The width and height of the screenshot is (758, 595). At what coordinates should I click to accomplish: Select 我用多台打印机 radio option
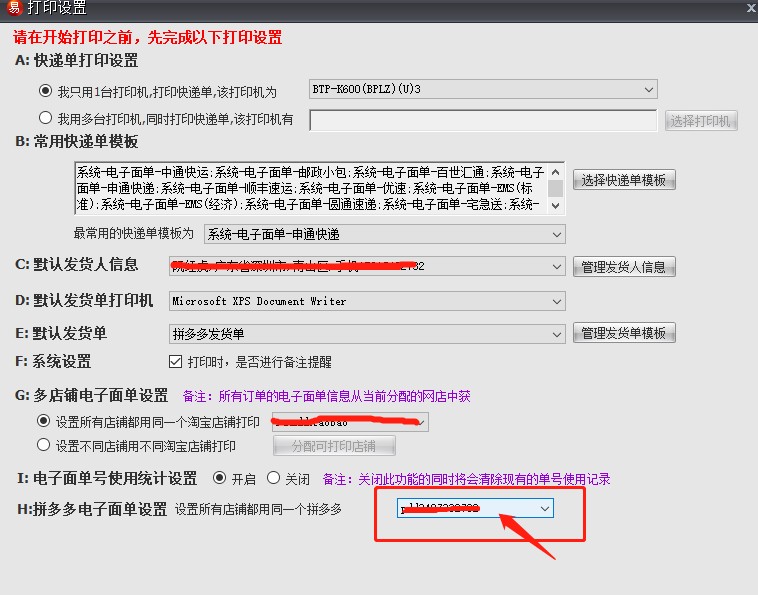pos(45,119)
